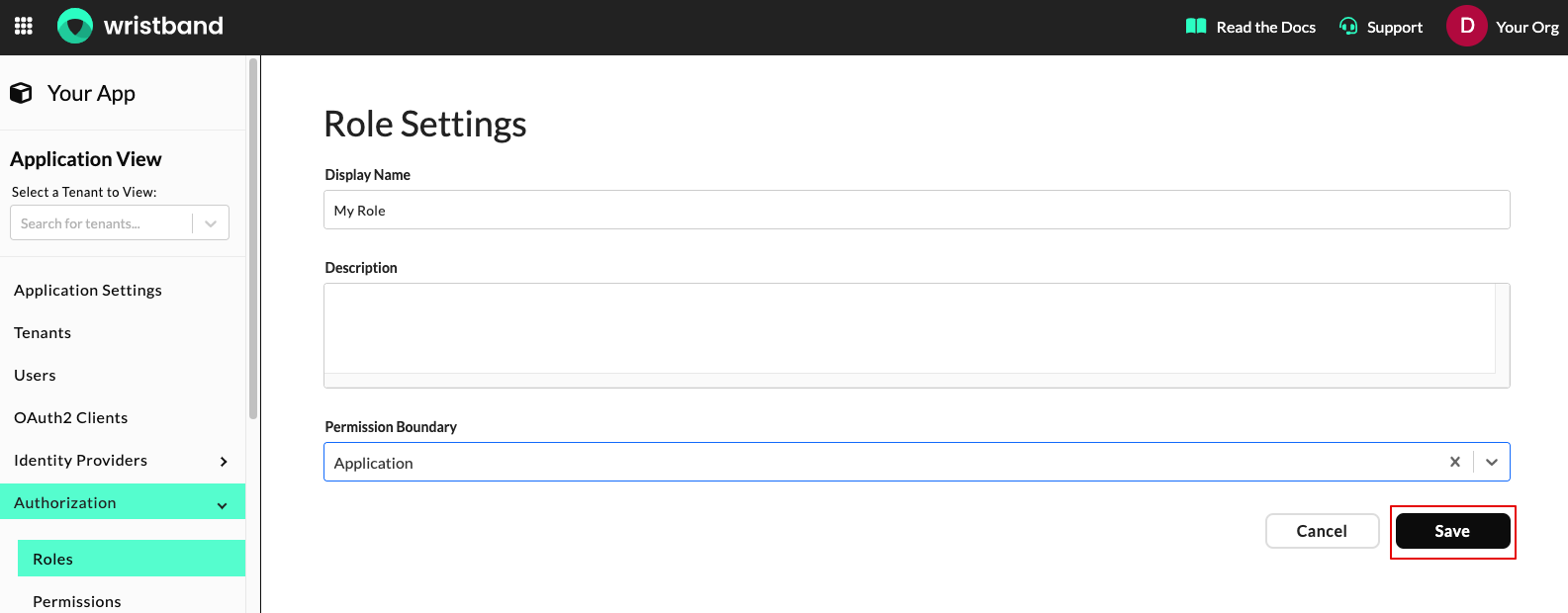Select Permissions under Authorization

pos(77,601)
